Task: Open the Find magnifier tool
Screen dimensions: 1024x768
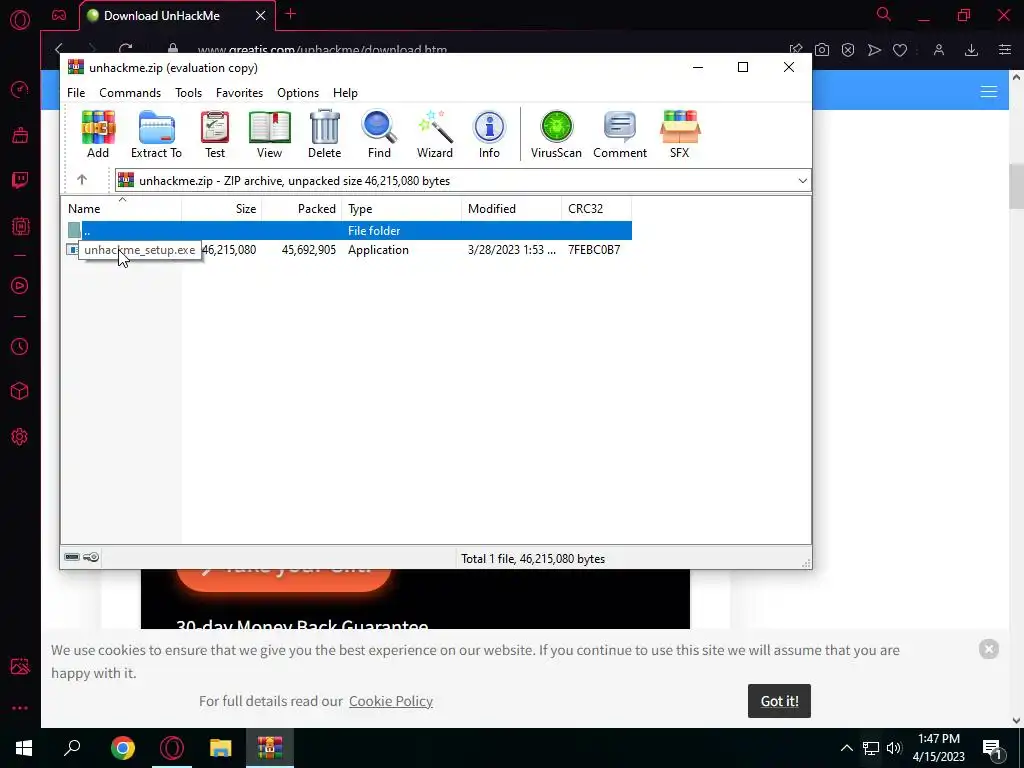Action: click(x=379, y=134)
